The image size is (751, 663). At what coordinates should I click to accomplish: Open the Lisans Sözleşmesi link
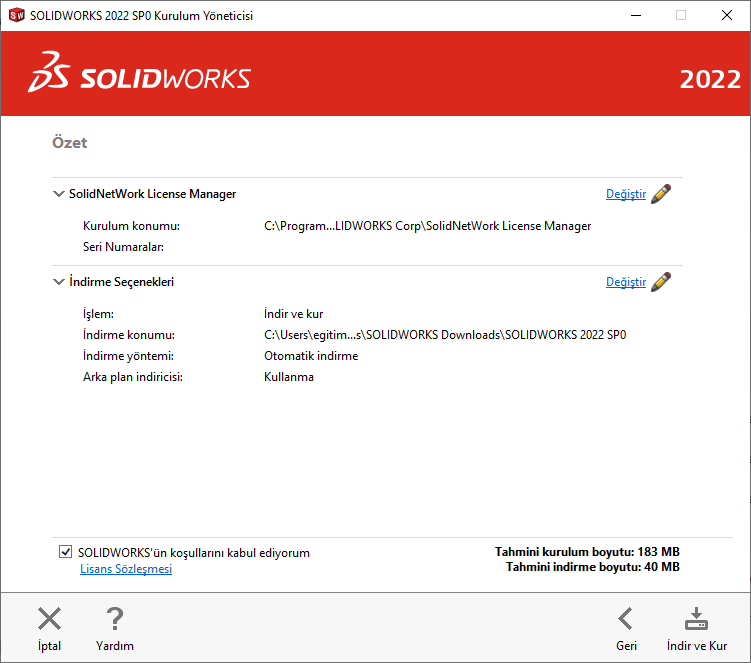coord(126,569)
